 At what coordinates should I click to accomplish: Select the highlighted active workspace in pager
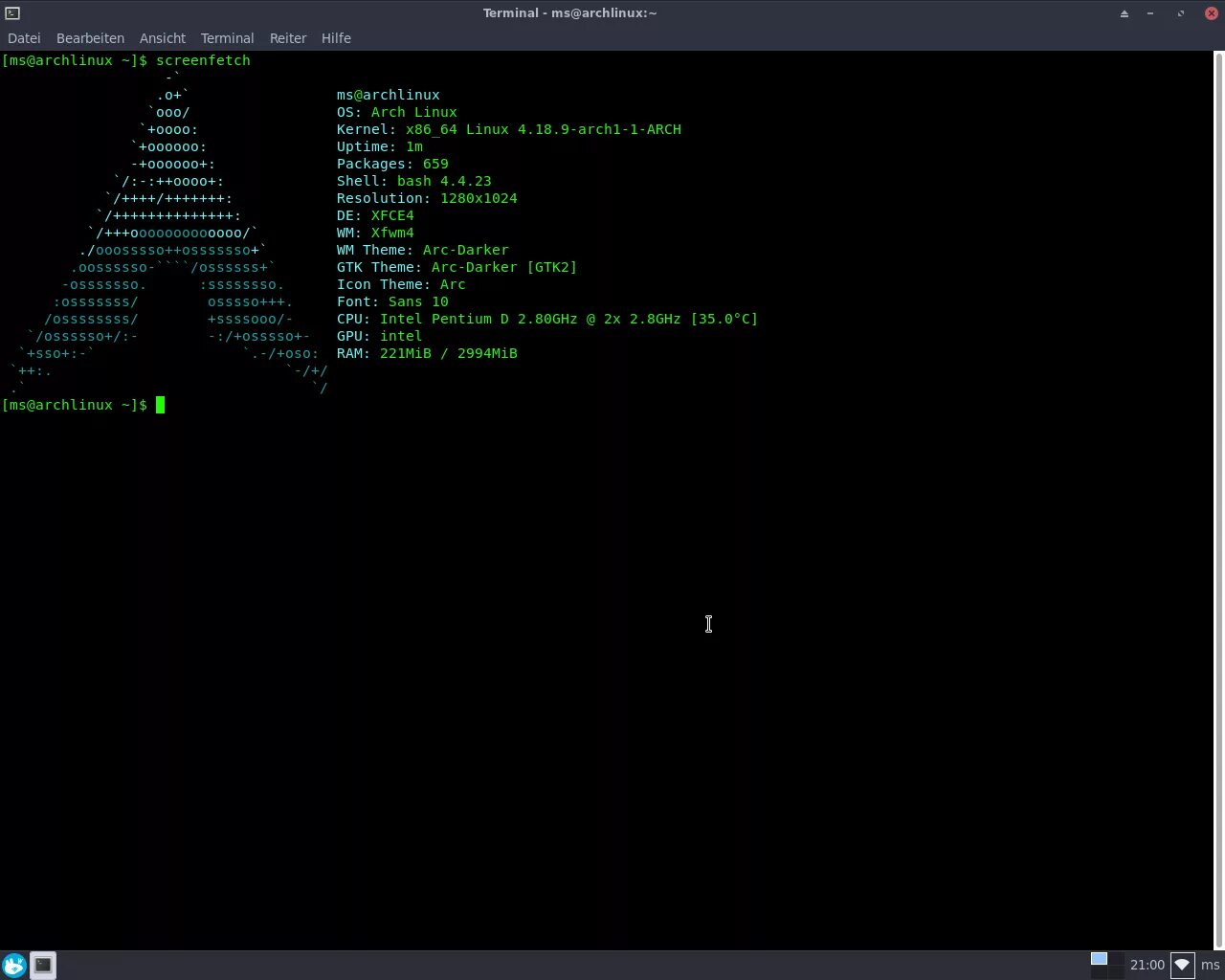pyautogui.click(x=1099, y=959)
